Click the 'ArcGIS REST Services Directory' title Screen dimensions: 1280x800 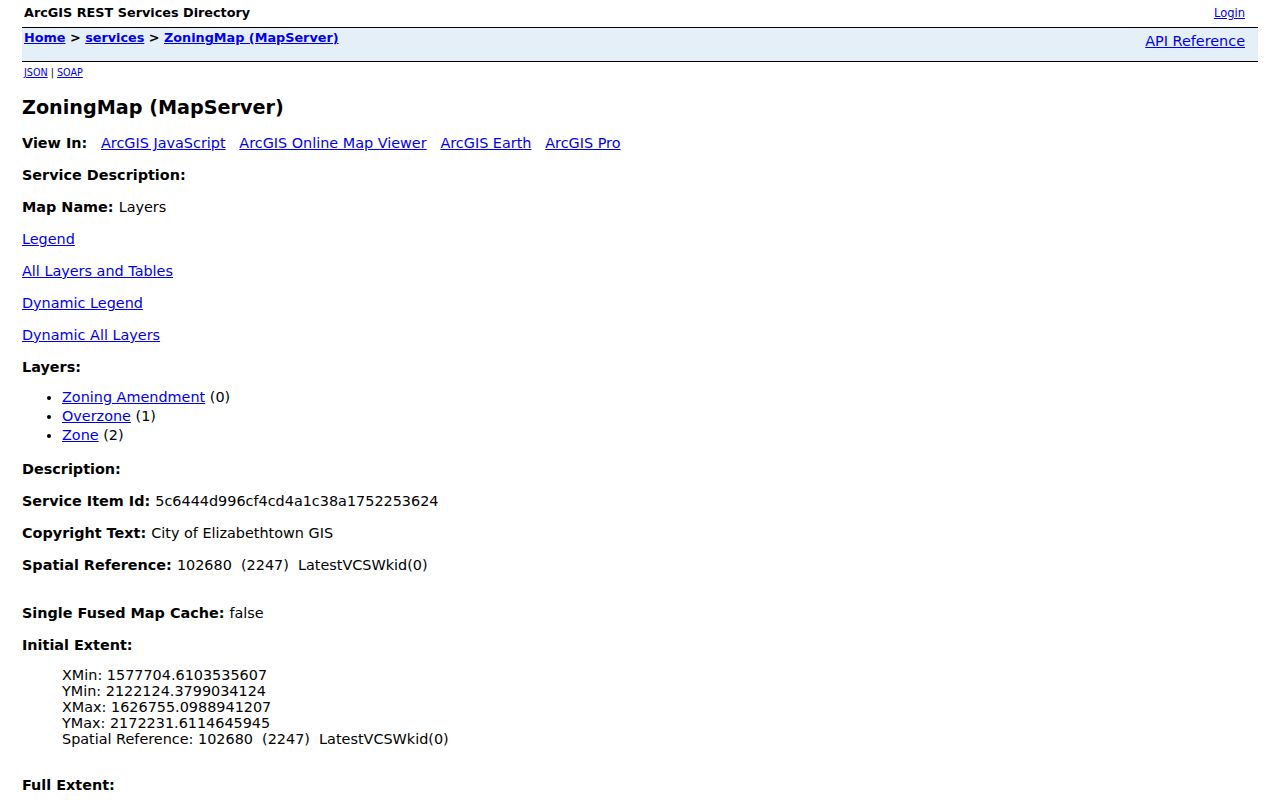pyautogui.click(x=137, y=13)
